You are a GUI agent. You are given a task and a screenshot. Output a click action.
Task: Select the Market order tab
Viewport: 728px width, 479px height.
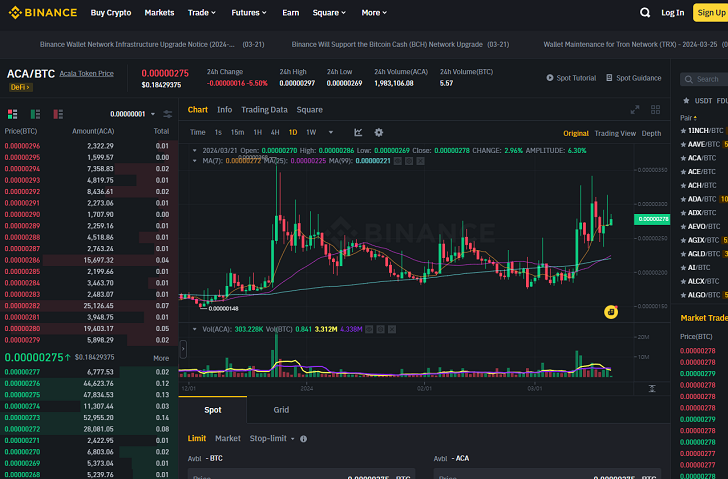(x=228, y=438)
